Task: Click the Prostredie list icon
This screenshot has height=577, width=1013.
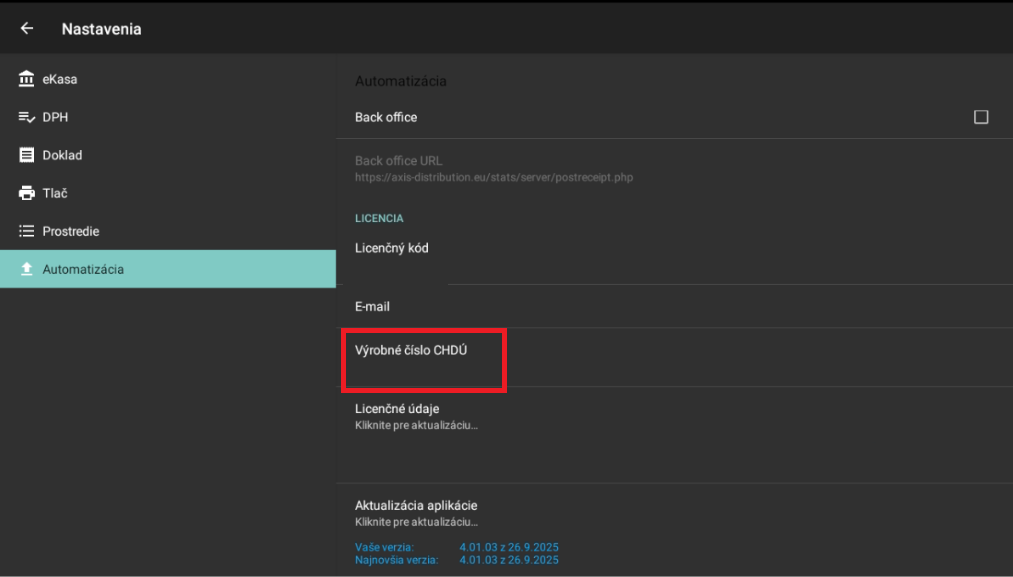Action: point(27,231)
